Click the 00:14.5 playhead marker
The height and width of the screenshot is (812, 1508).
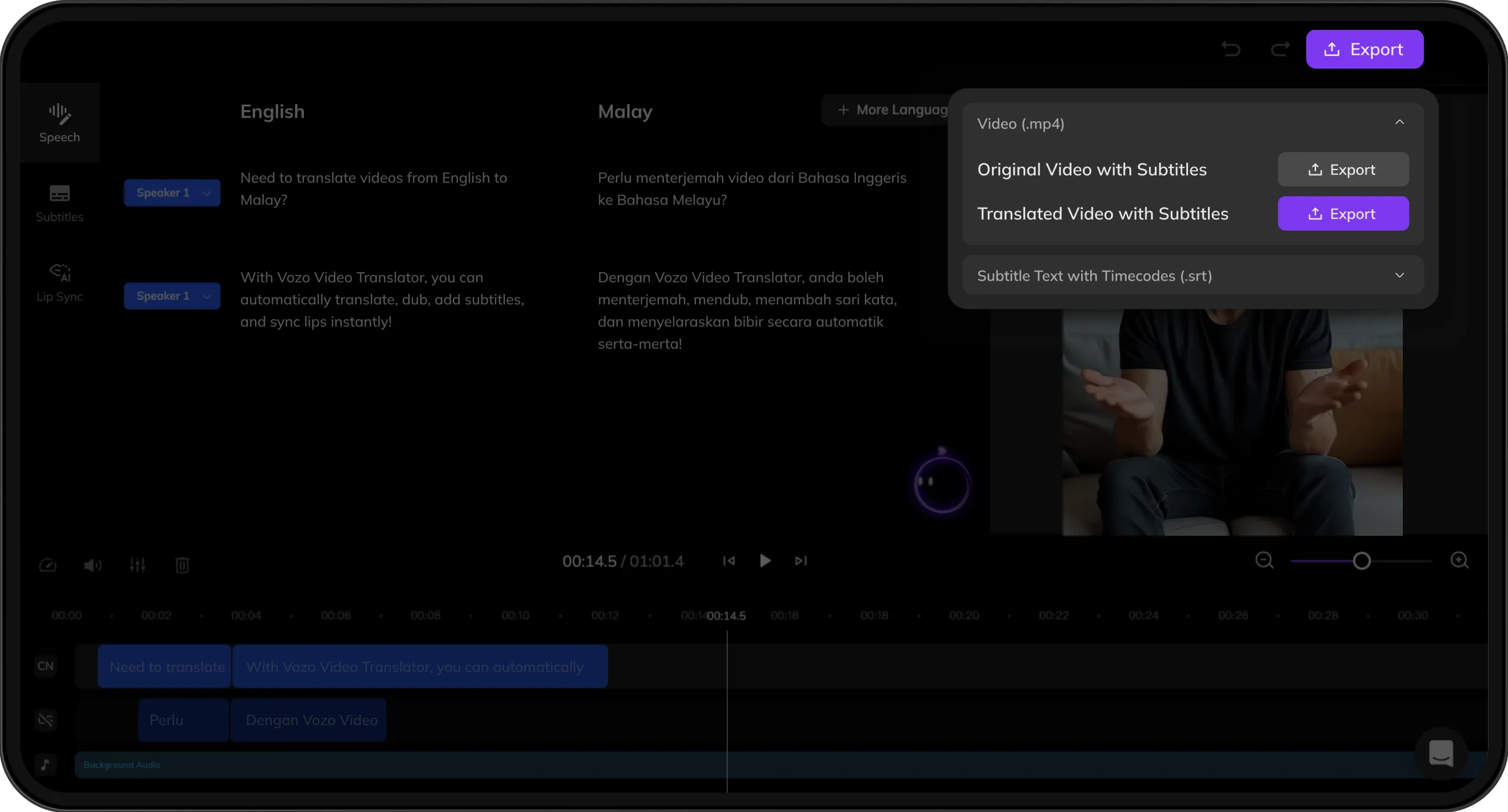tap(726, 616)
